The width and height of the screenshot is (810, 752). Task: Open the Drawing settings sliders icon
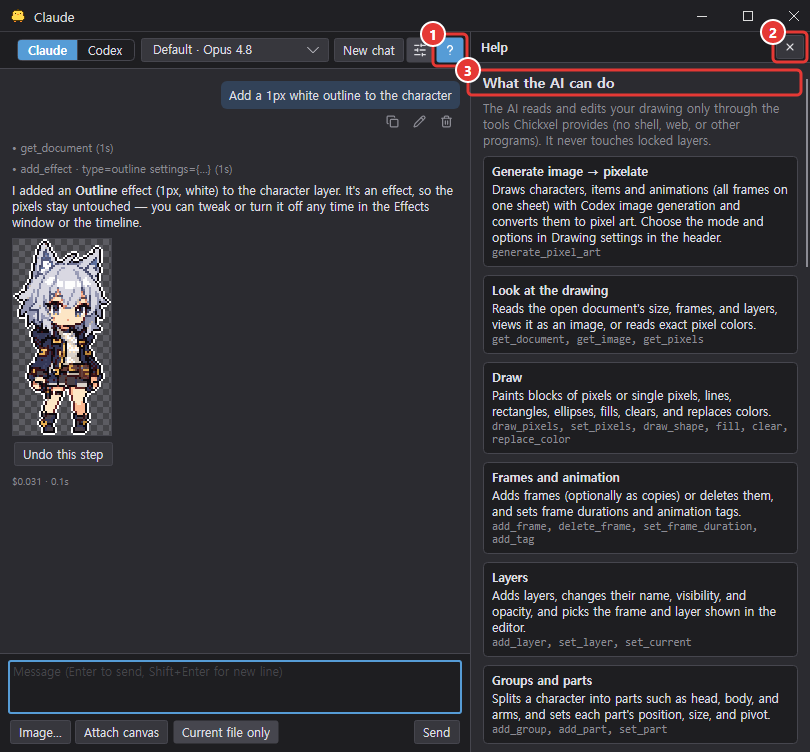coord(419,50)
